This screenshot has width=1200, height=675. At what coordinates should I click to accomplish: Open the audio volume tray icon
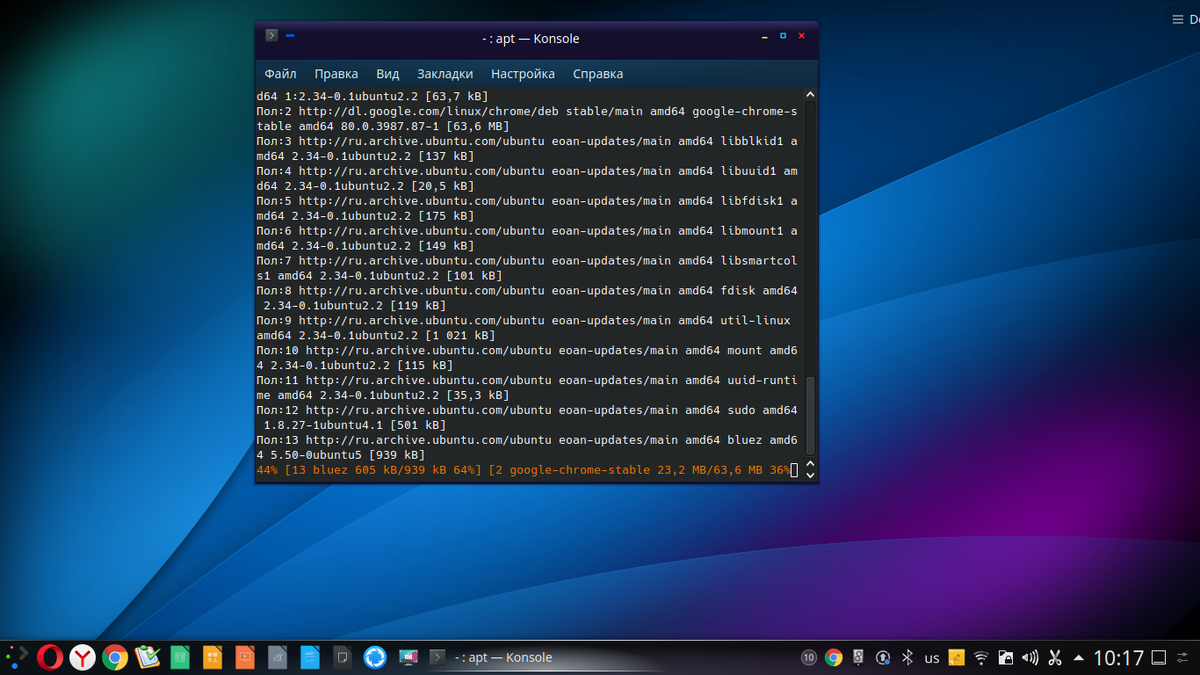click(1030, 658)
